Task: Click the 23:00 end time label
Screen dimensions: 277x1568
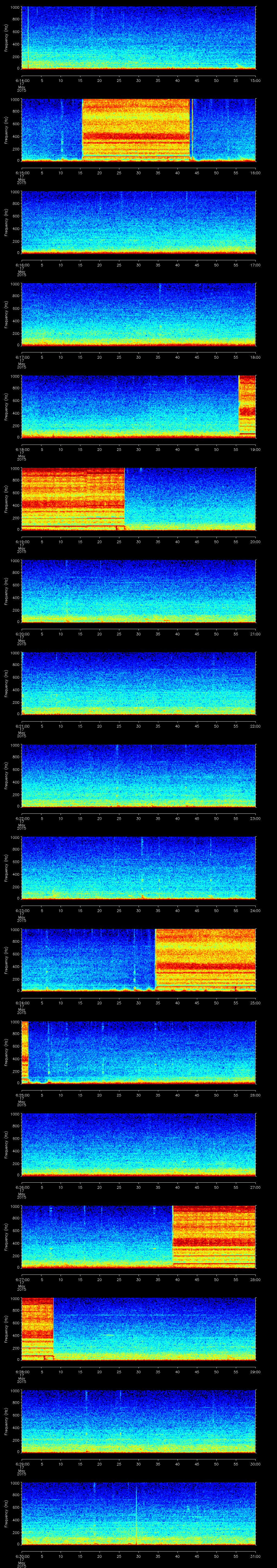Action: [x=256, y=818]
